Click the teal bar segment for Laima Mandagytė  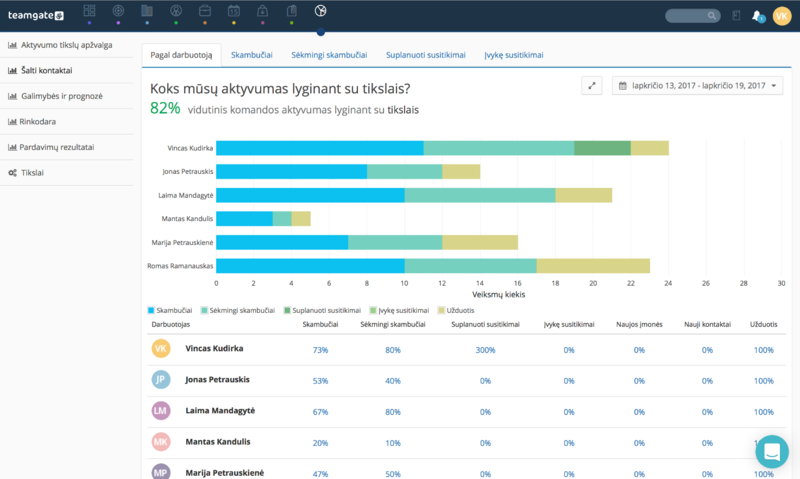tap(480, 195)
